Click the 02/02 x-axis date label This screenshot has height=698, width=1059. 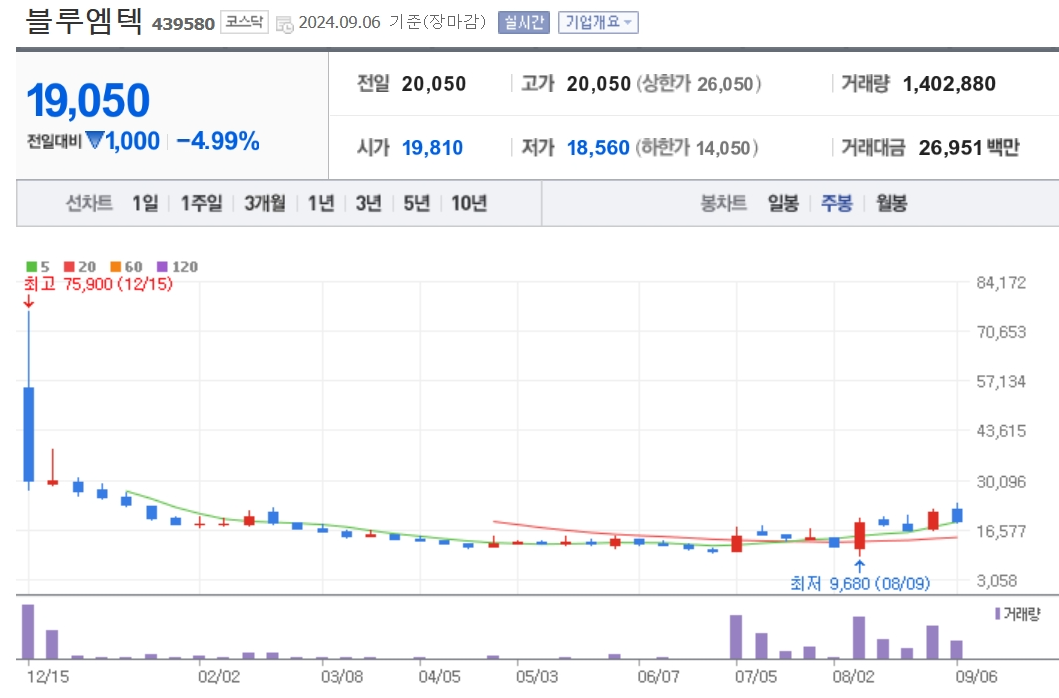click(x=219, y=676)
